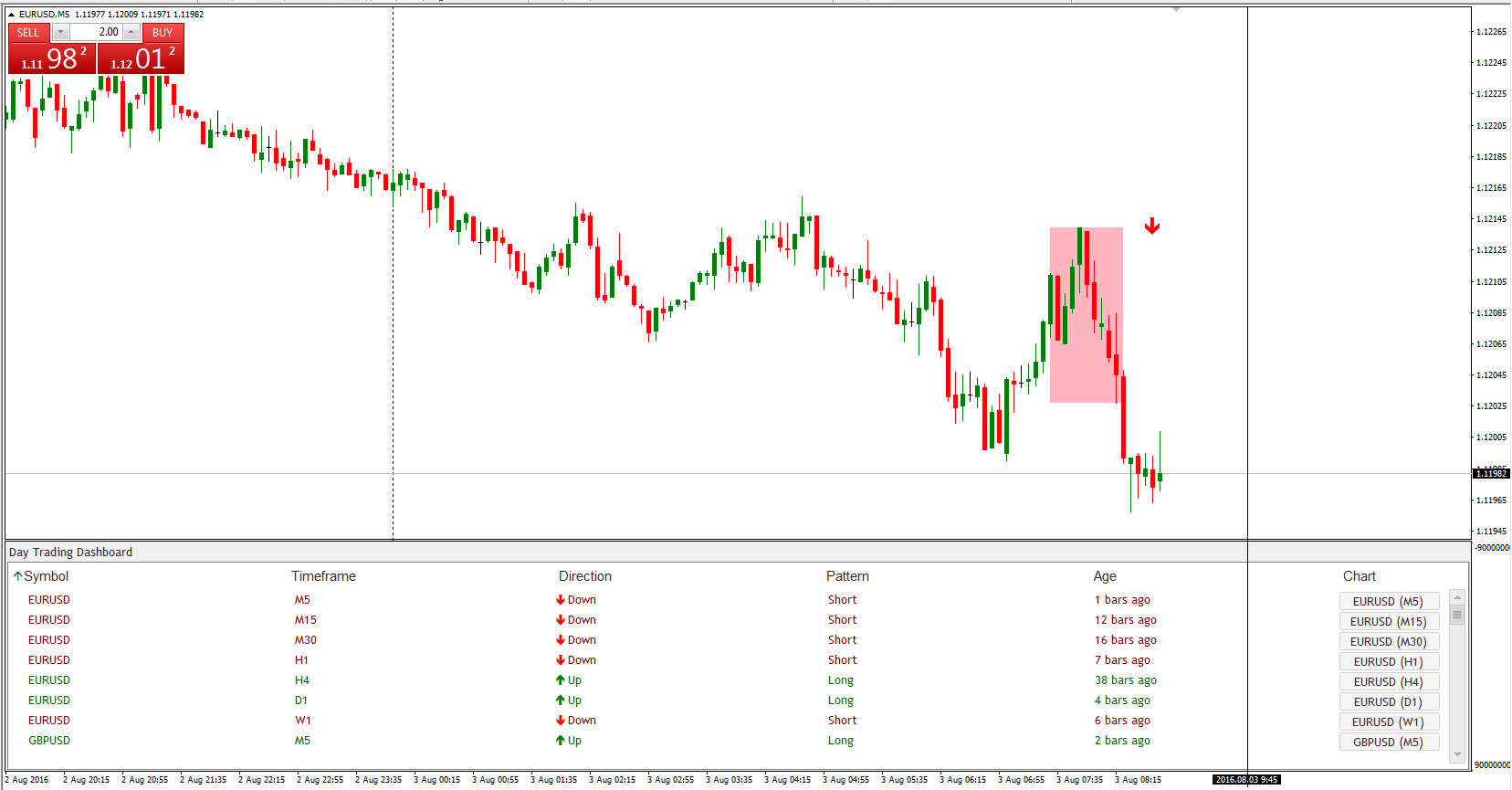This screenshot has height=790, width=1512.
Task: Collapse the one-click trading panel triangle
Action: click(12, 15)
